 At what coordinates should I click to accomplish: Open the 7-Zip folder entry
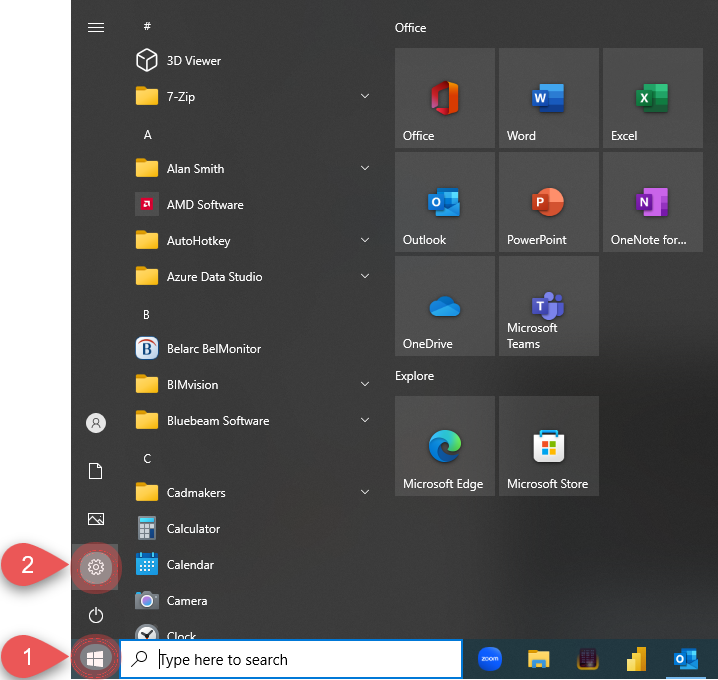tap(254, 97)
